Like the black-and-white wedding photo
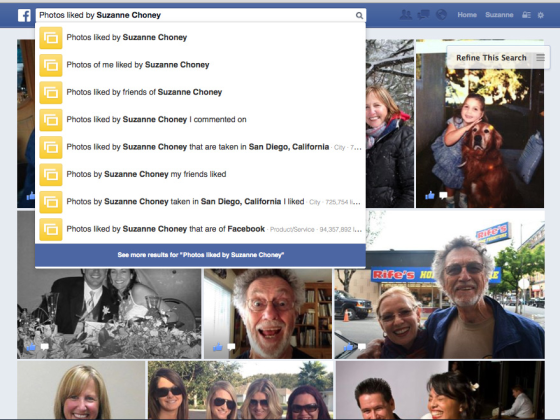 (x=31, y=346)
